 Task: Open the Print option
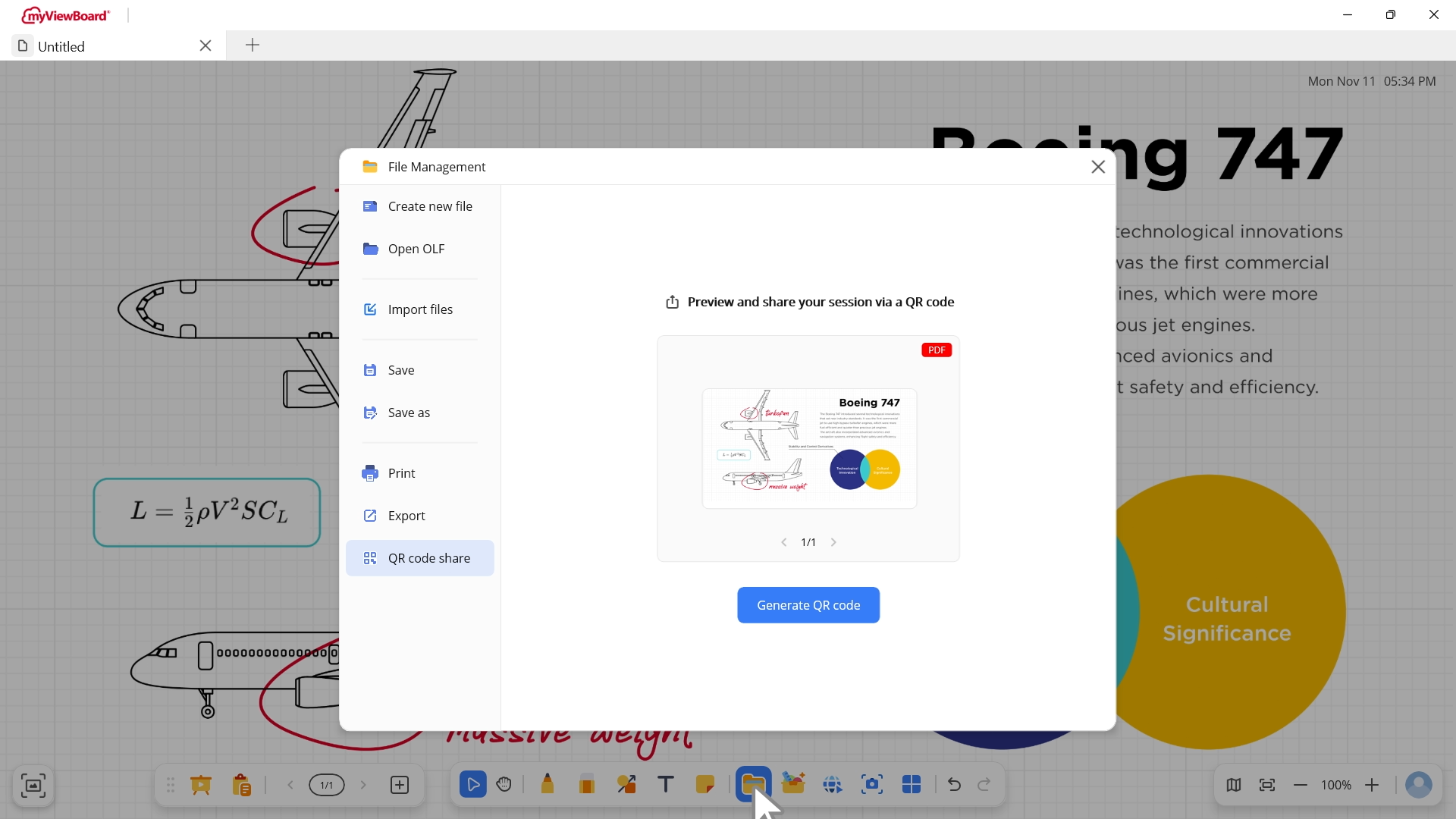419,473
